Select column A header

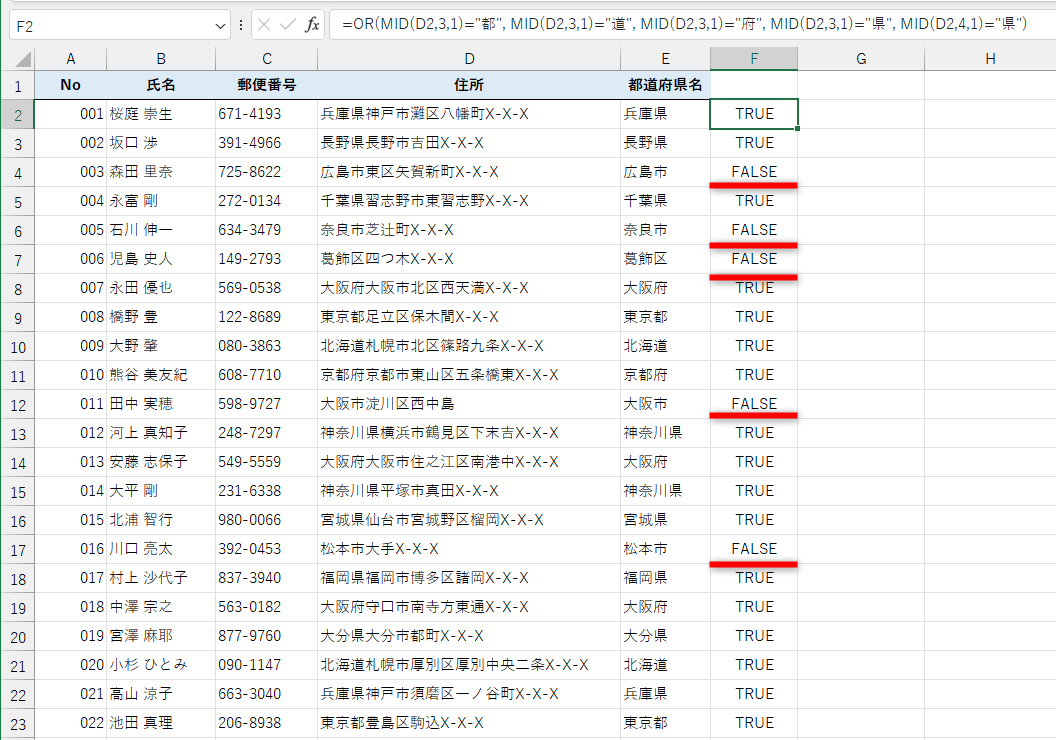(71, 59)
